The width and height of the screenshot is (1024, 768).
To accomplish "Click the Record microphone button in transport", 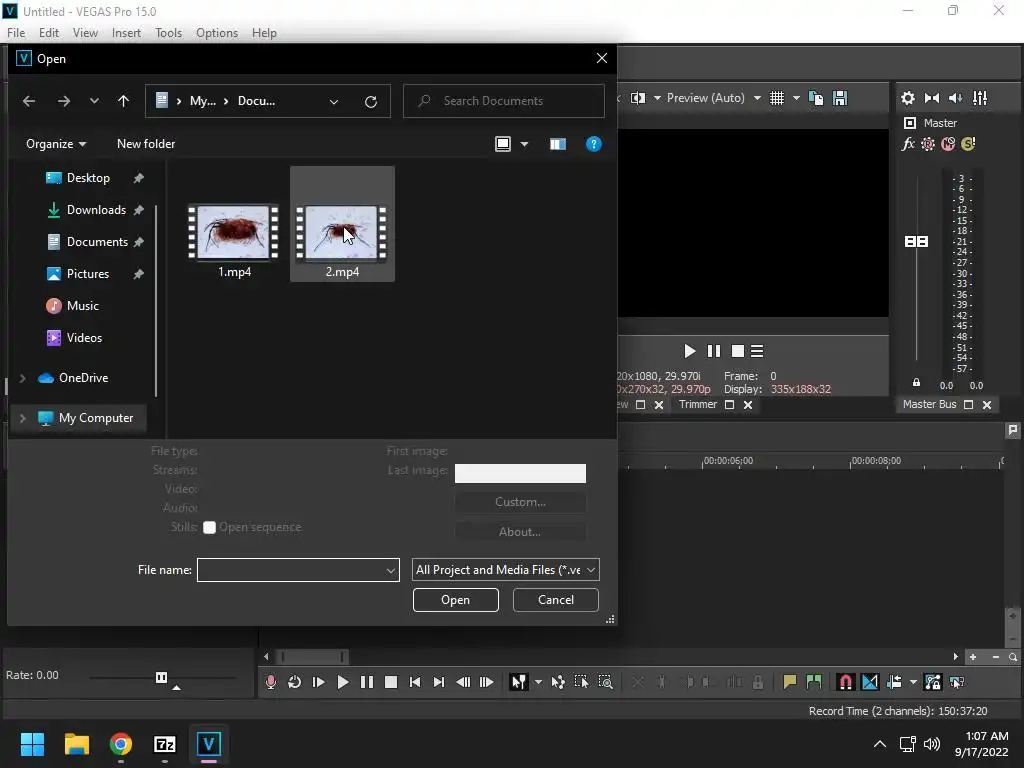I will point(270,682).
